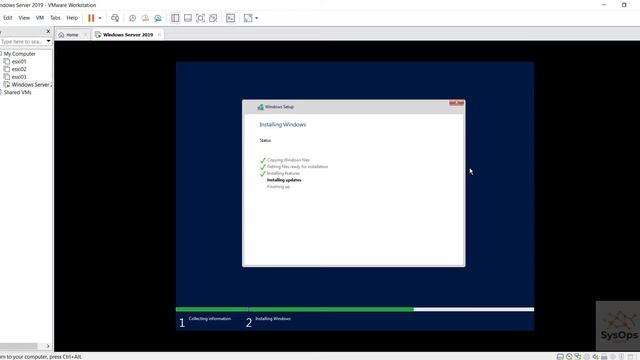This screenshot has width=640, height=360.
Task: Click the CD/DVD drive status icon
Action: (569, 356)
